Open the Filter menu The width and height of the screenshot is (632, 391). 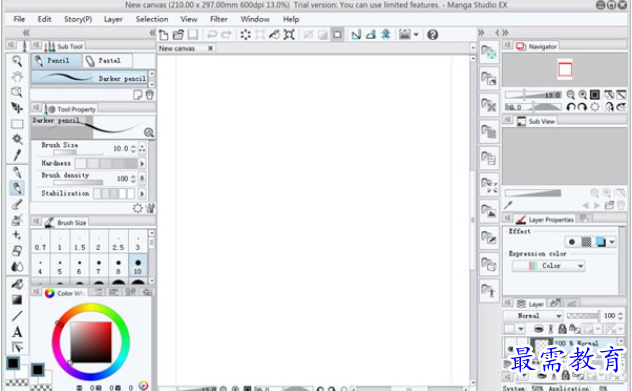pyautogui.click(x=218, y=19)
